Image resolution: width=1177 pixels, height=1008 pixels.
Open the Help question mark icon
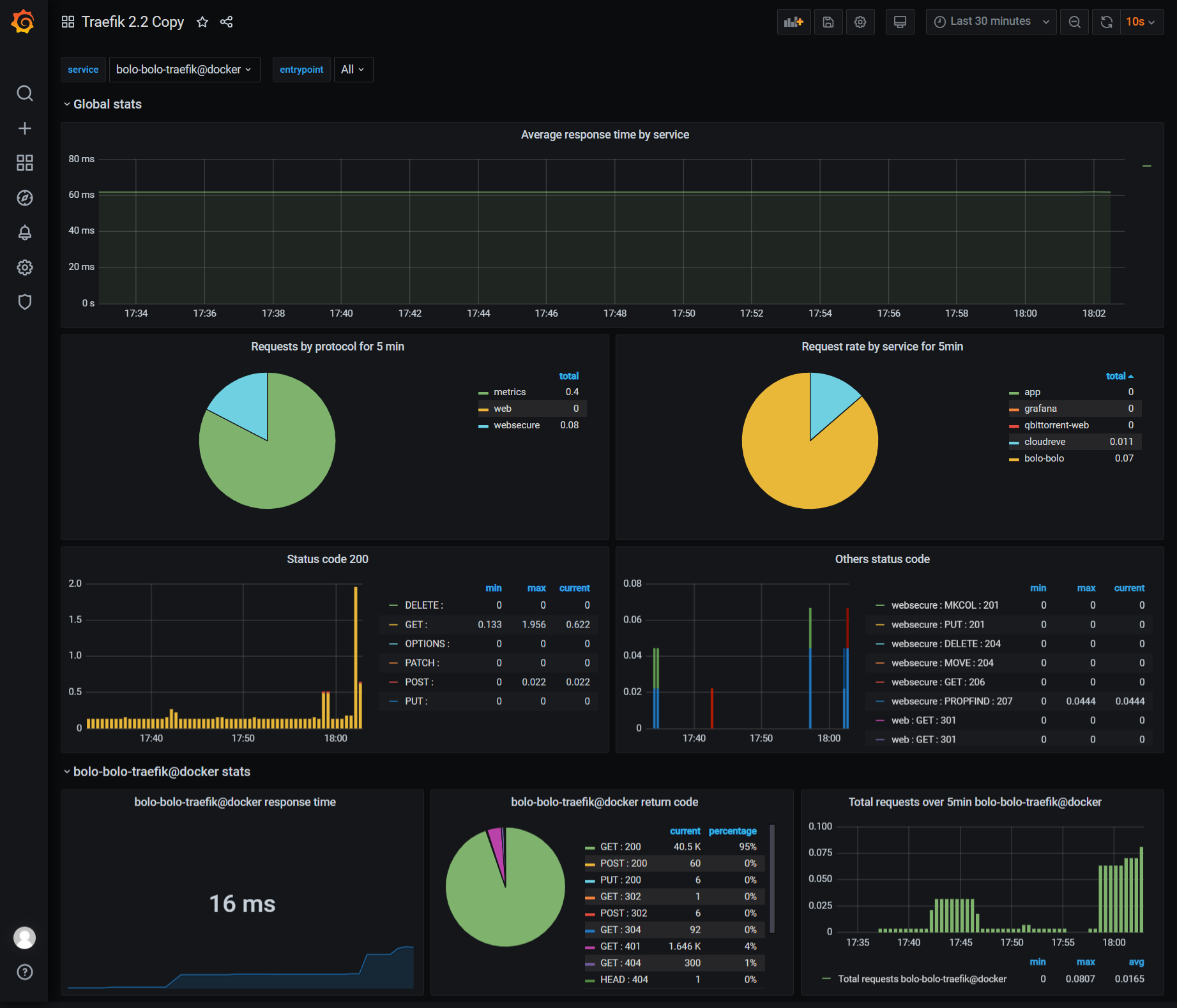[24, 972]
